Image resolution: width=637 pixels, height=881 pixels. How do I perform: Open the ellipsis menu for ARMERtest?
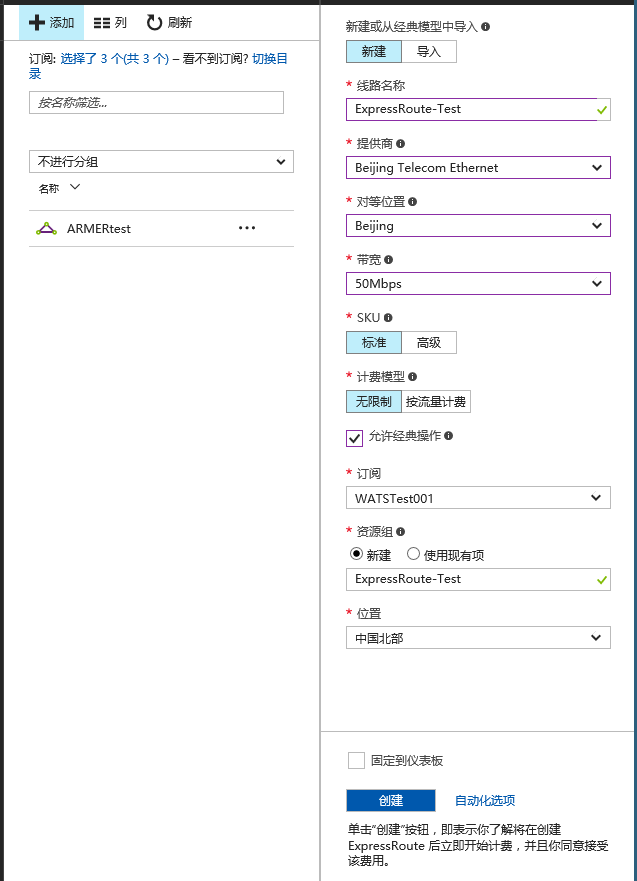(x=247, y=228)
